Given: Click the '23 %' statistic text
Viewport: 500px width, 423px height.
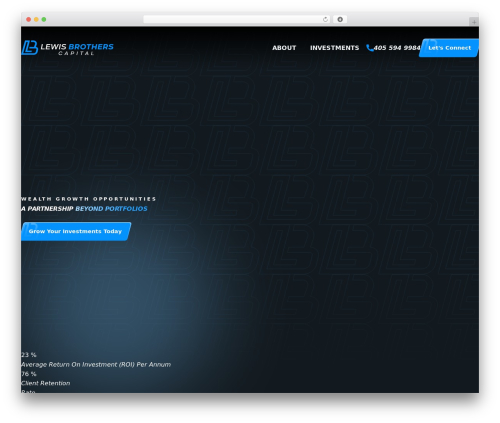Looking at the screenshot, I should coord(29,355).
